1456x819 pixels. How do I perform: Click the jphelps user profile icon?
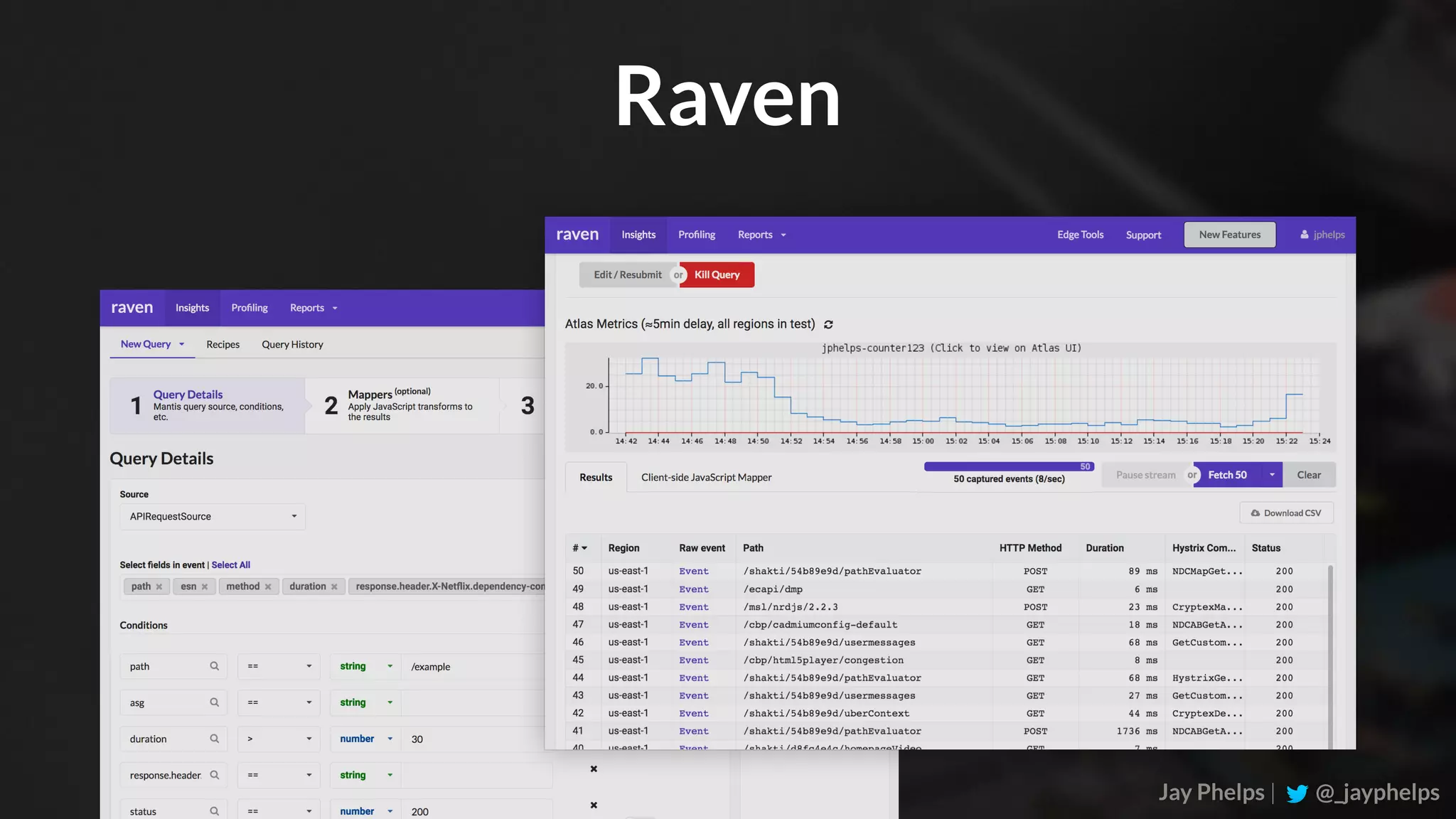click(x=1305, y=235)
